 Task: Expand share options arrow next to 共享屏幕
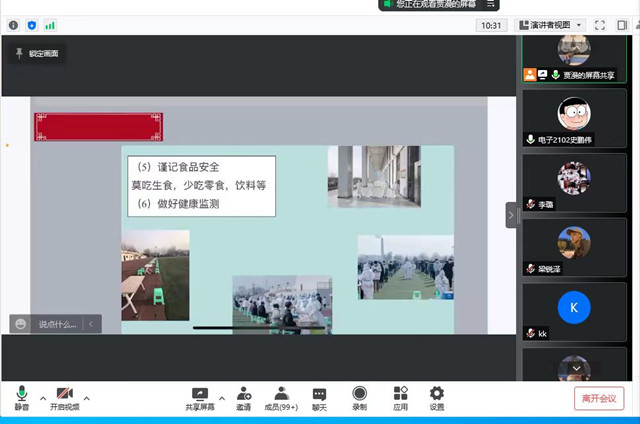(222, 398)
